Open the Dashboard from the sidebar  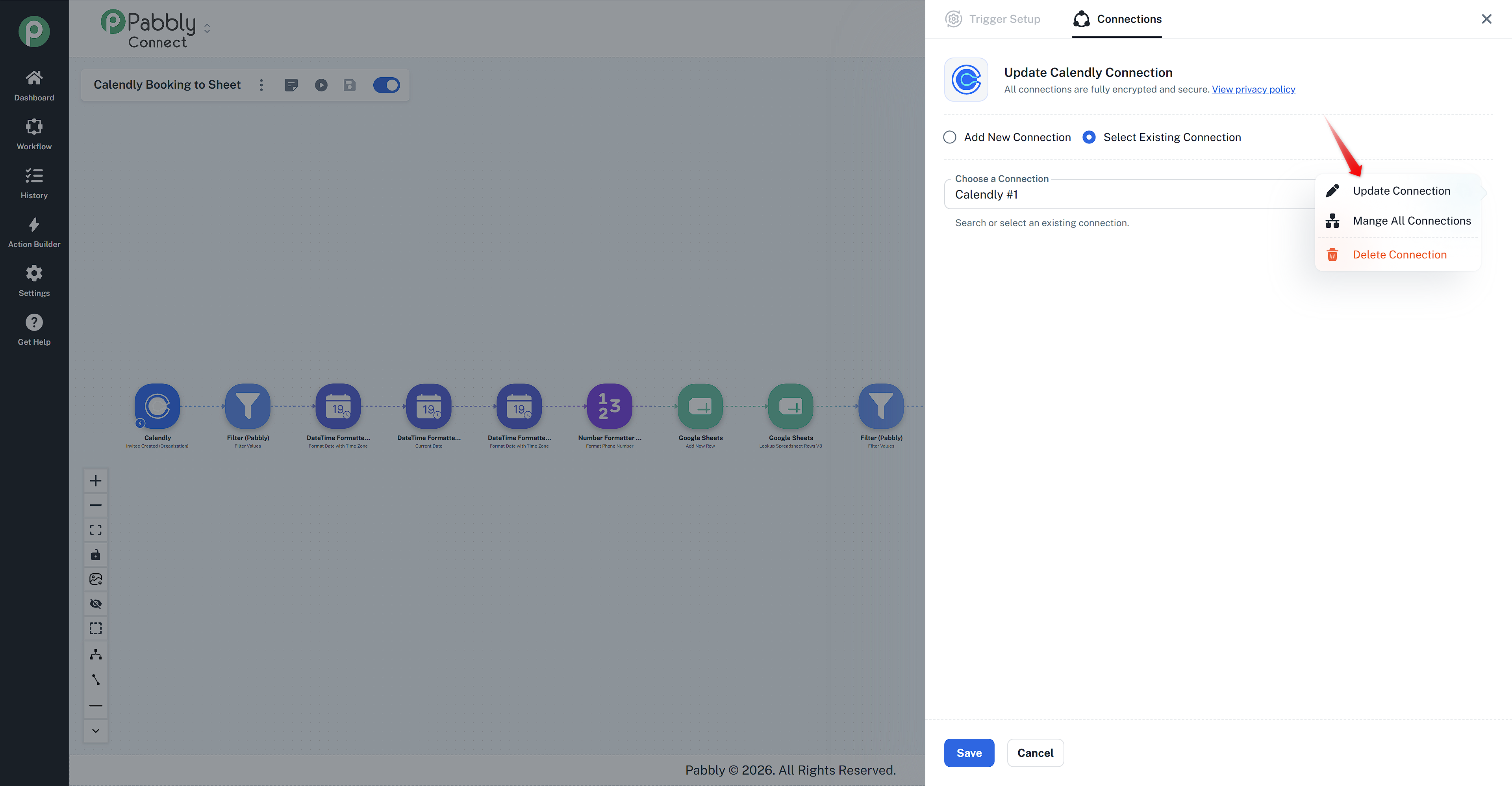point(34,86)
